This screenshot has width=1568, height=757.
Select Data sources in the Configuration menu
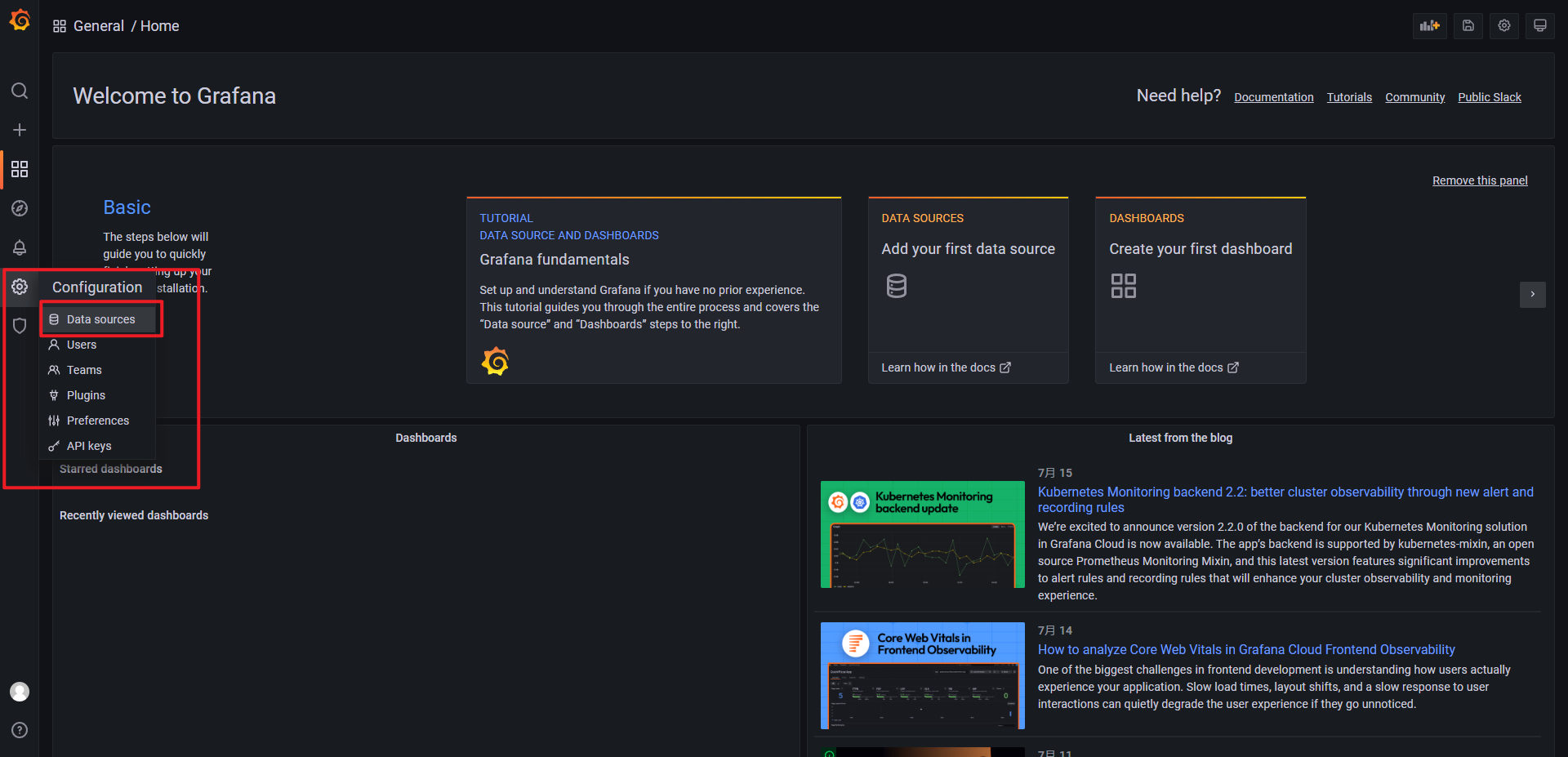(98, 319)
